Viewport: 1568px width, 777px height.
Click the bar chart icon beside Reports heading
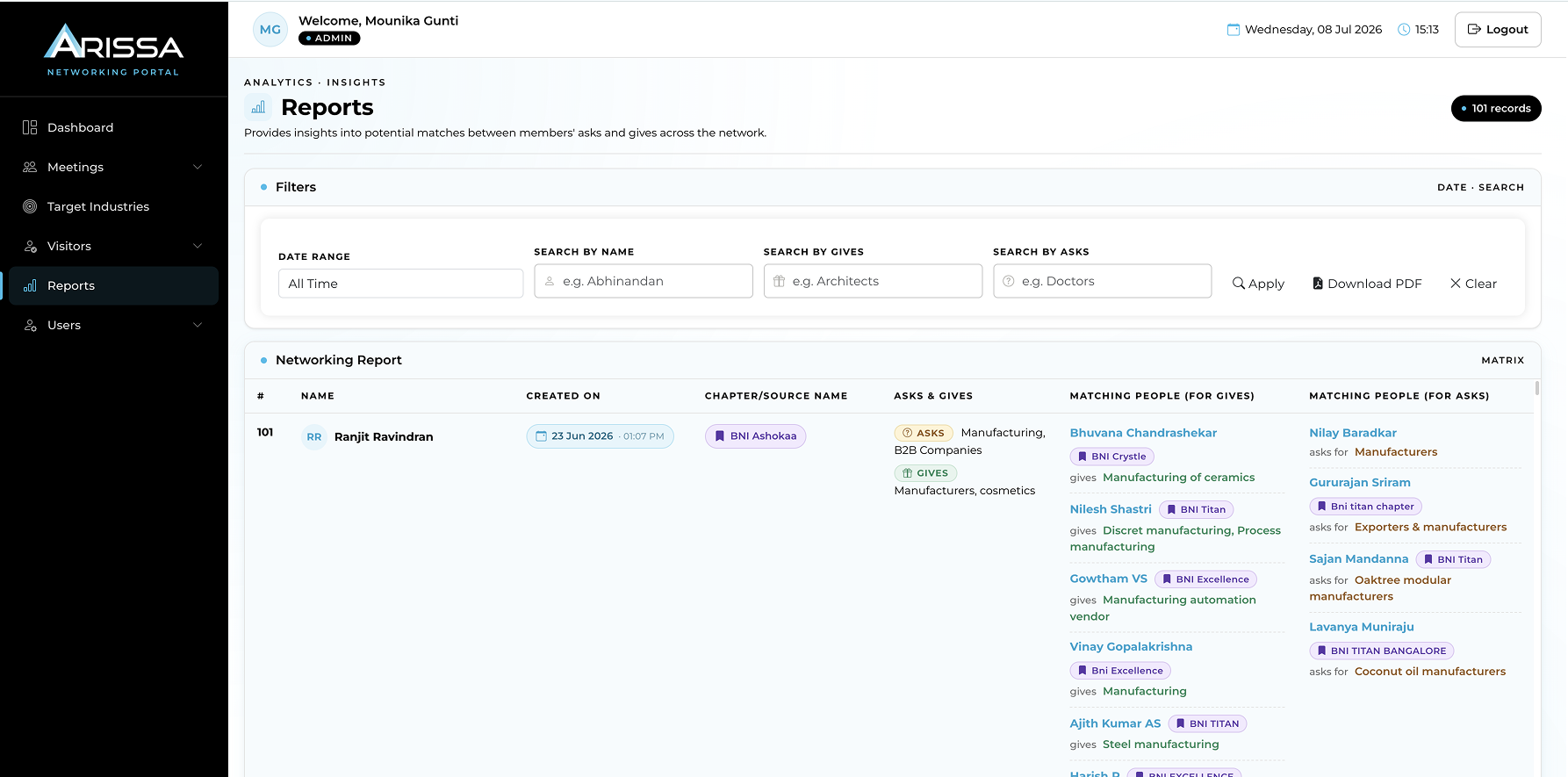coord(258,107)
